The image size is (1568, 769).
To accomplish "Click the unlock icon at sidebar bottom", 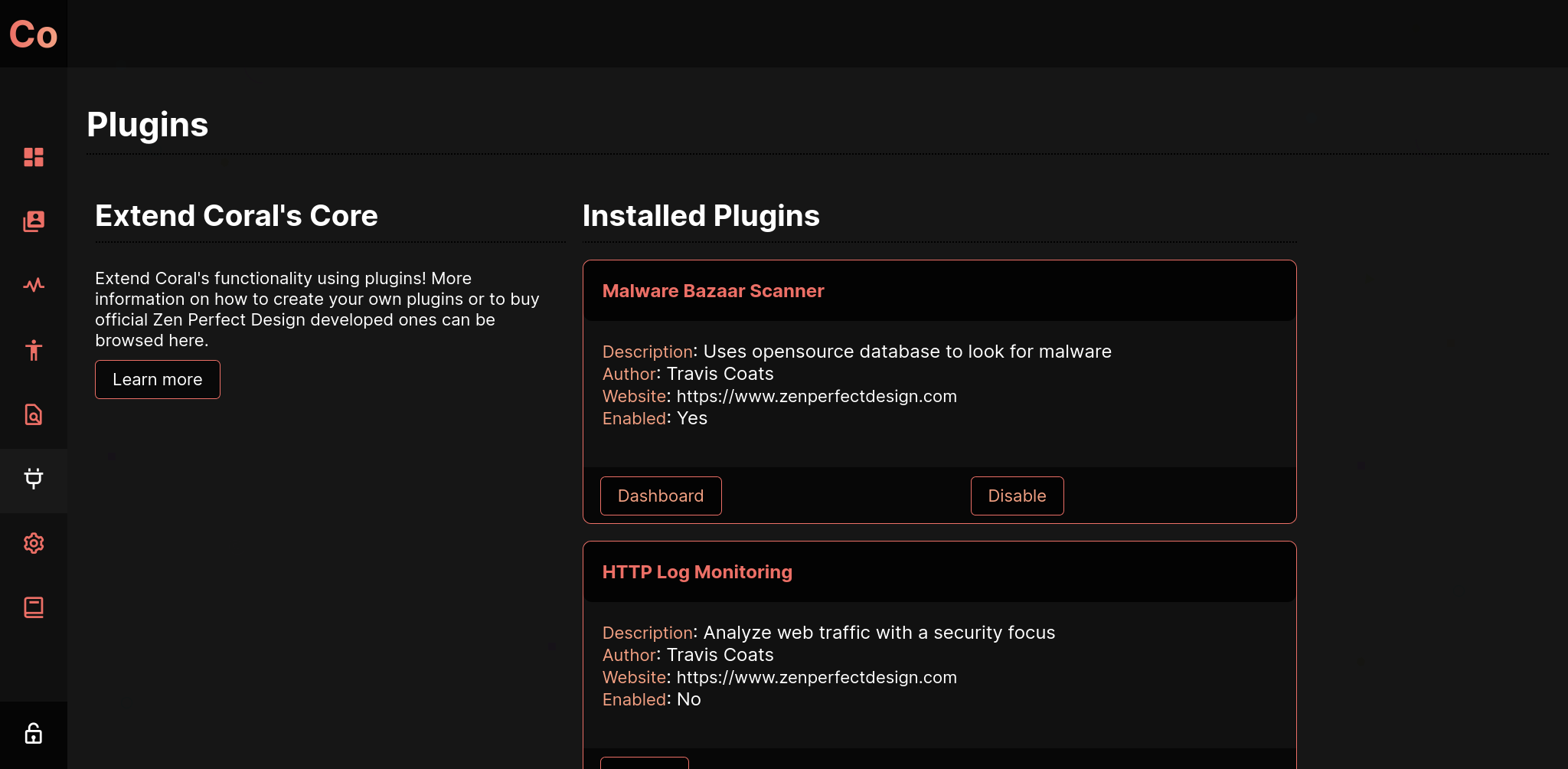I will (34, 733).
